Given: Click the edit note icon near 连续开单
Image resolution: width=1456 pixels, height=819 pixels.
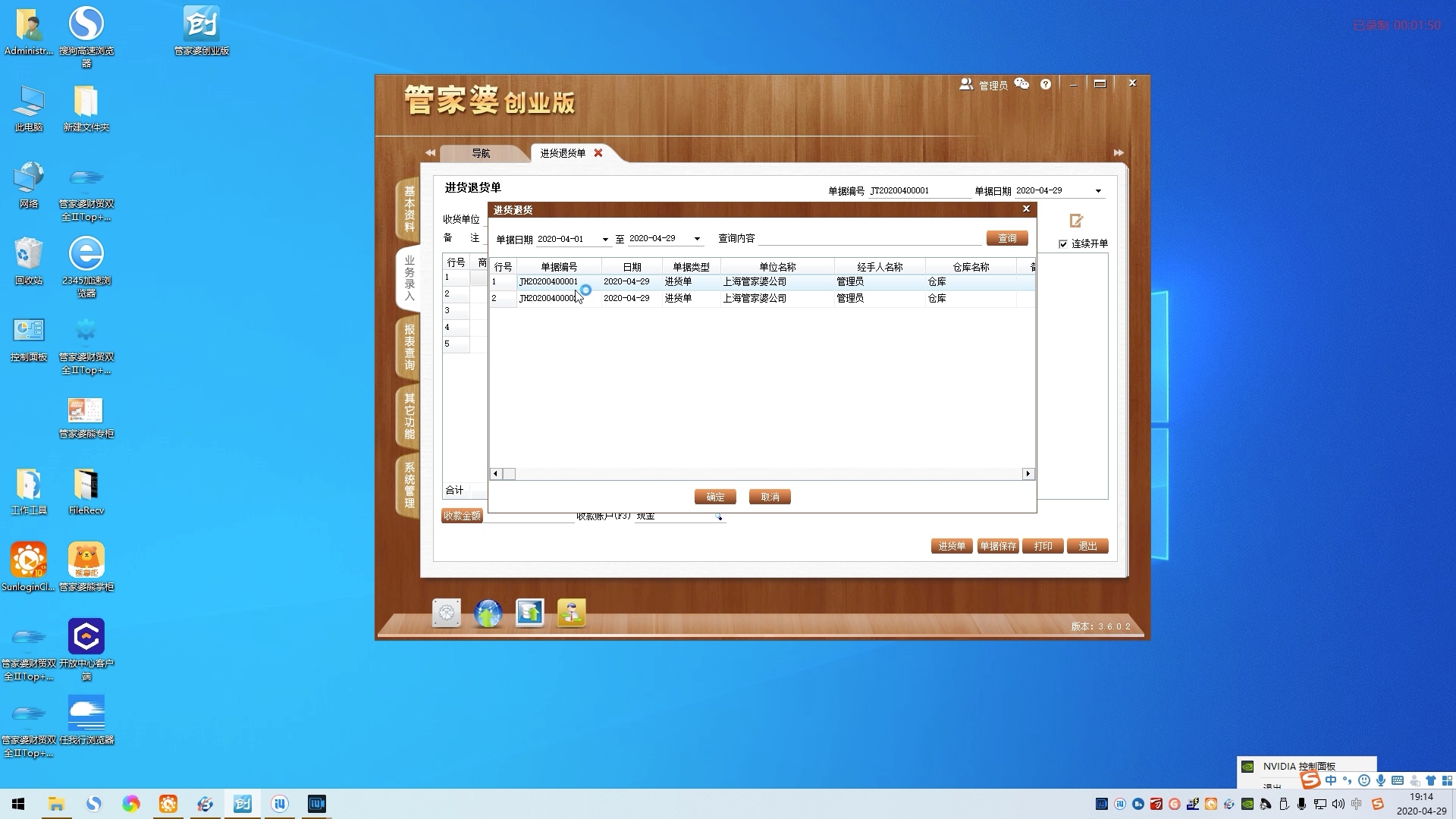Looking at the screenshot, I should tap(1076, 221).
